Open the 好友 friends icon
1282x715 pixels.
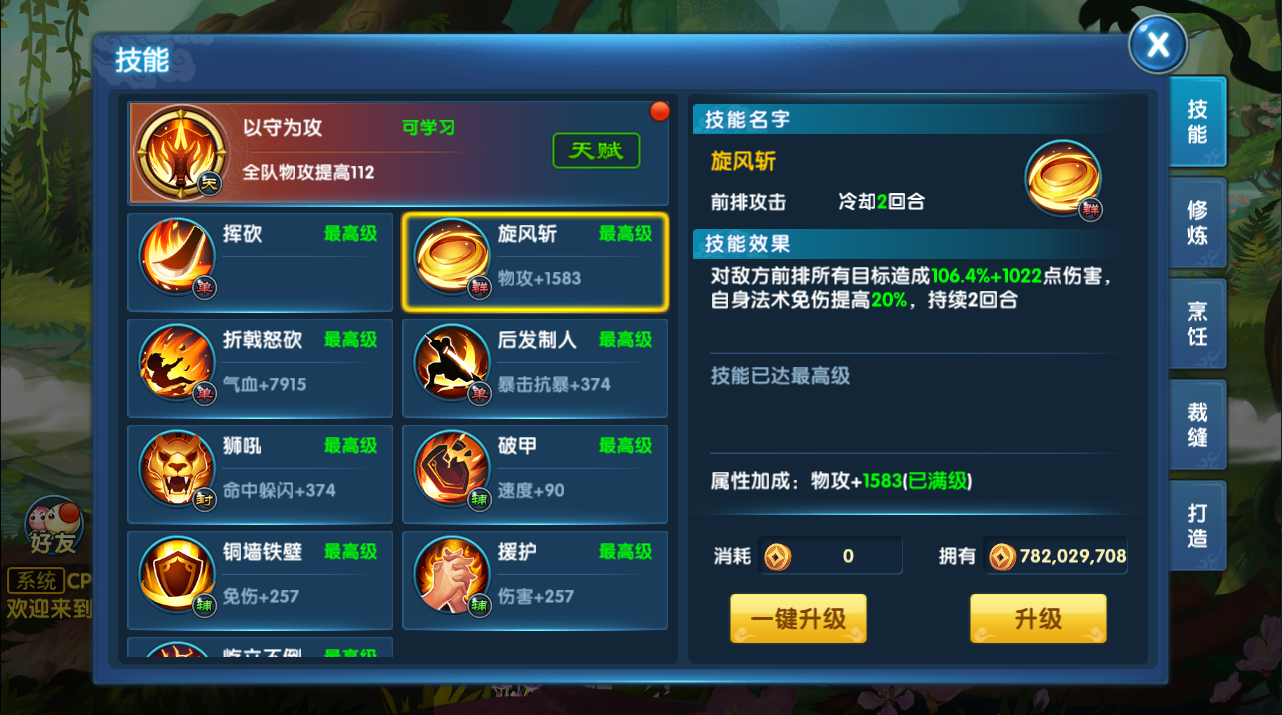[x=53, y=524]
